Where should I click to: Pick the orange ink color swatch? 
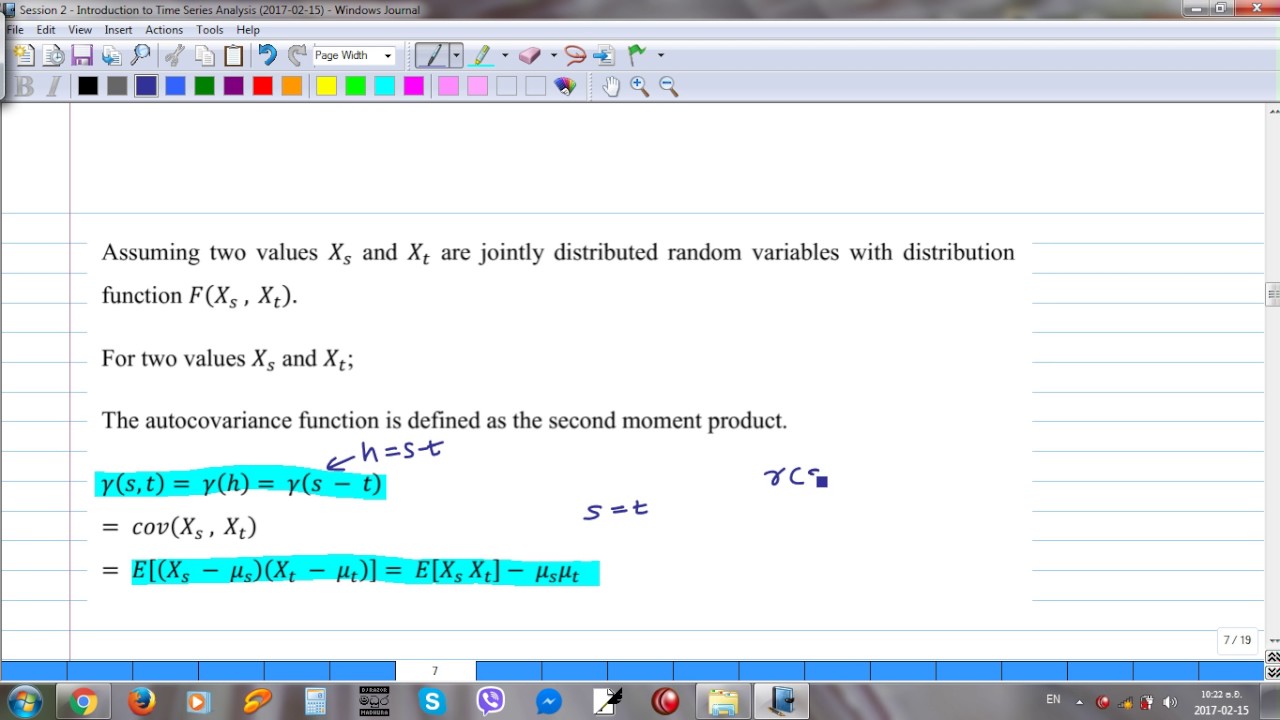(292, 87)
